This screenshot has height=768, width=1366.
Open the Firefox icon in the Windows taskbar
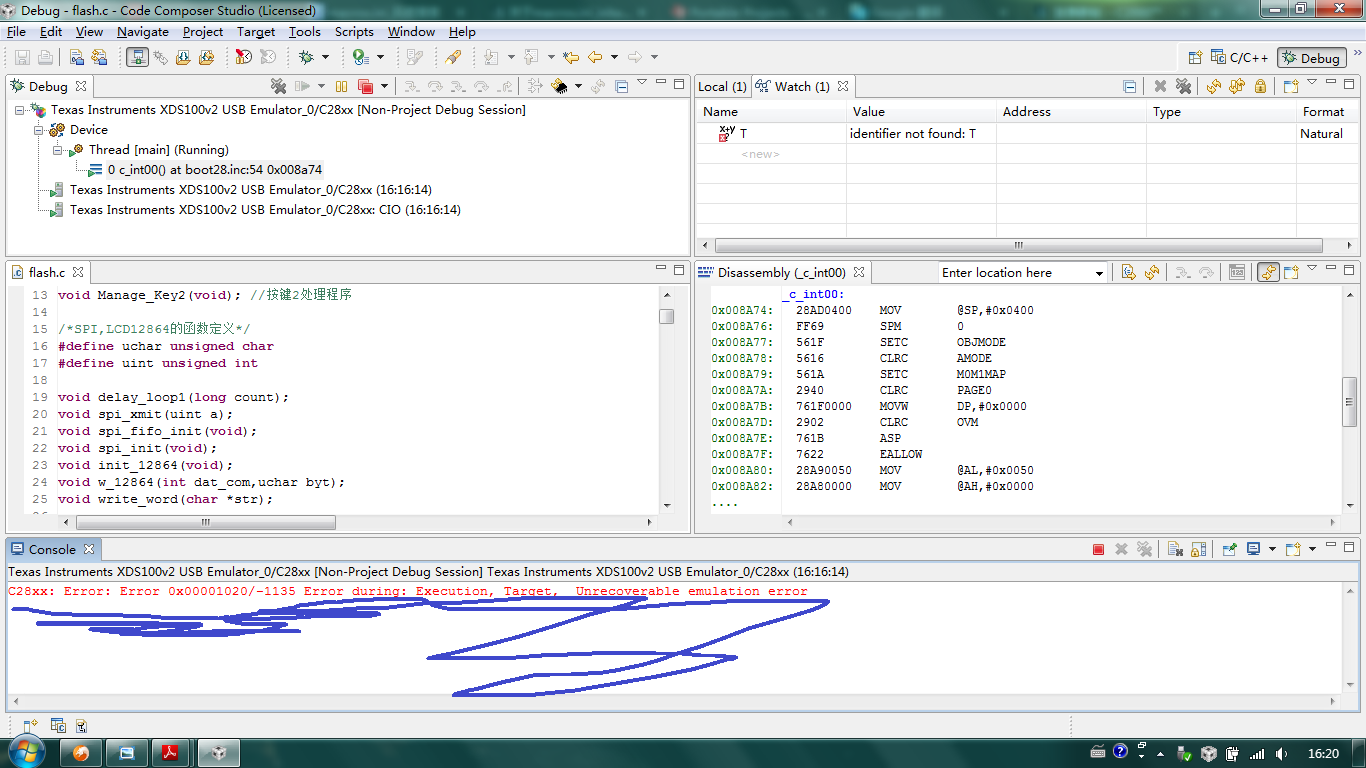[82, 753]
